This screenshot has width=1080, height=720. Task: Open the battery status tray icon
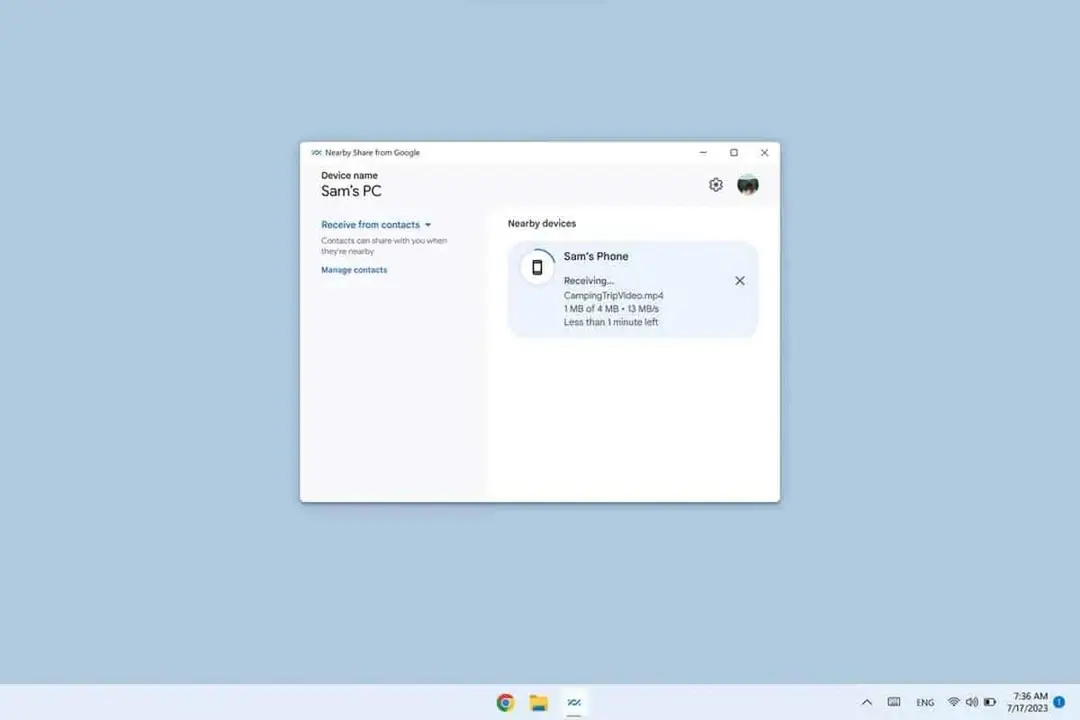[990, 702]
